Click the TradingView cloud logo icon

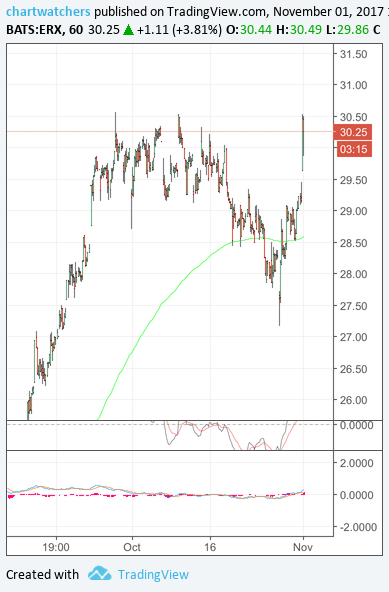pos(100,574)
